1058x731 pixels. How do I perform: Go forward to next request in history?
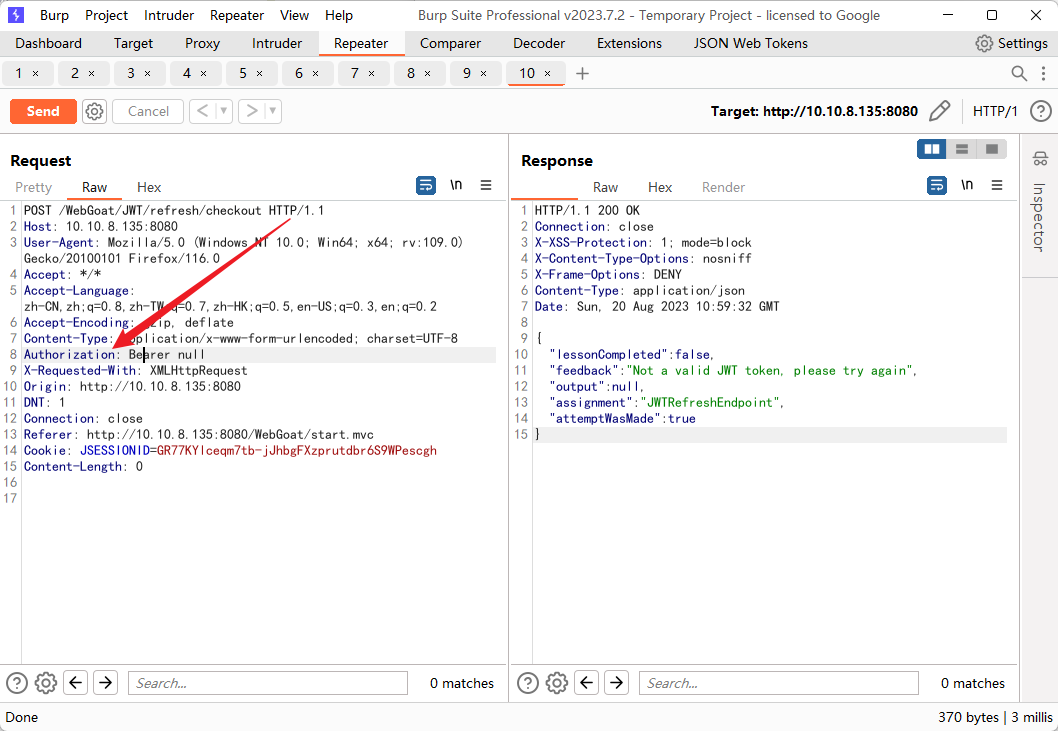pos(252,111)
